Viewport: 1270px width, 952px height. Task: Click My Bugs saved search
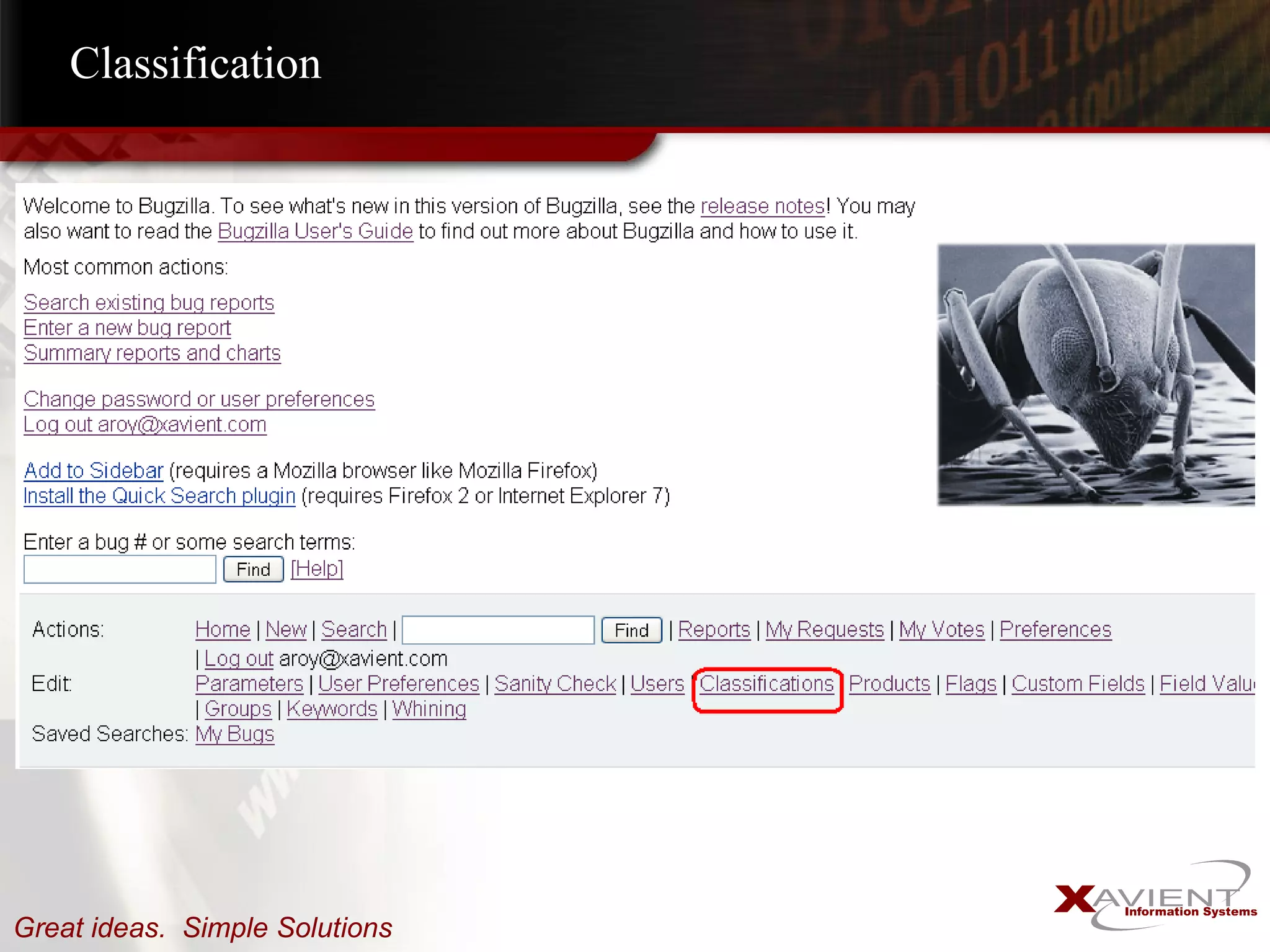(x=234, y=734)
